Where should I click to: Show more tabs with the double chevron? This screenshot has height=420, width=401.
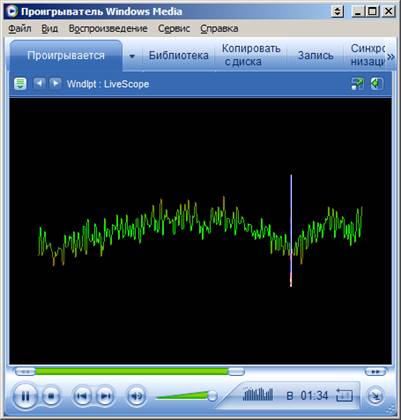point(391,56)
